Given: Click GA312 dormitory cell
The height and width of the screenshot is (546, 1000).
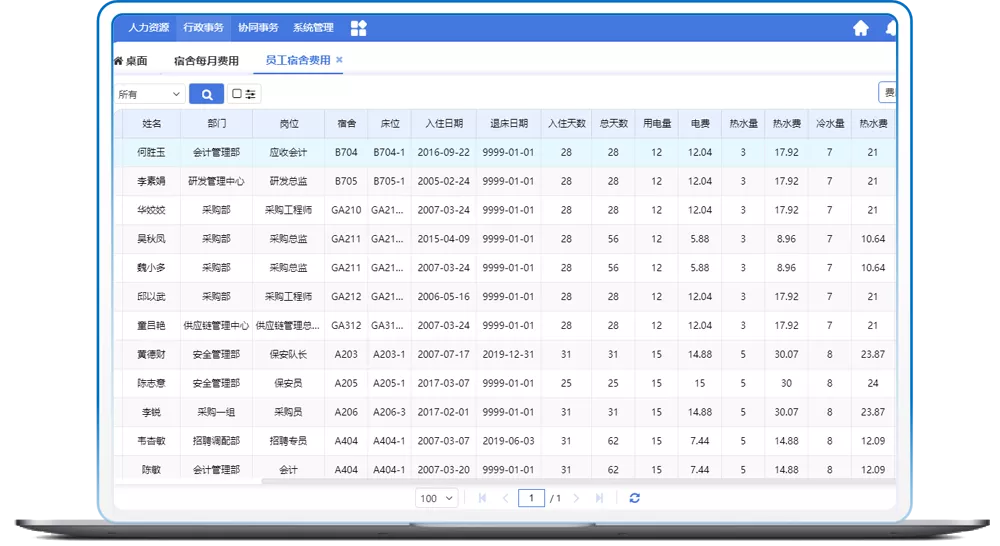Looking at the screenshot, I should (346, 325).
